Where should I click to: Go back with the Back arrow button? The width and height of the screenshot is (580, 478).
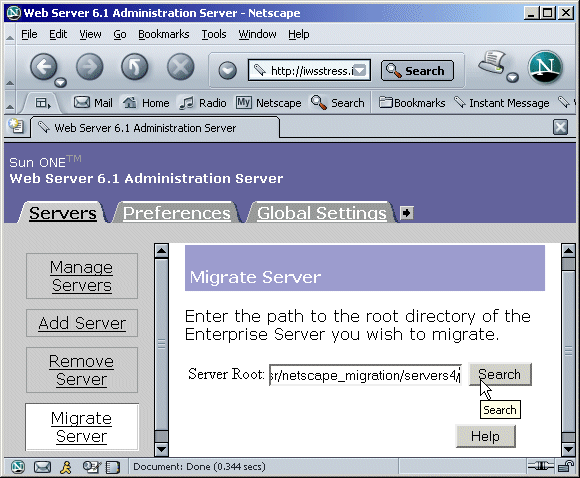(44, 67)
